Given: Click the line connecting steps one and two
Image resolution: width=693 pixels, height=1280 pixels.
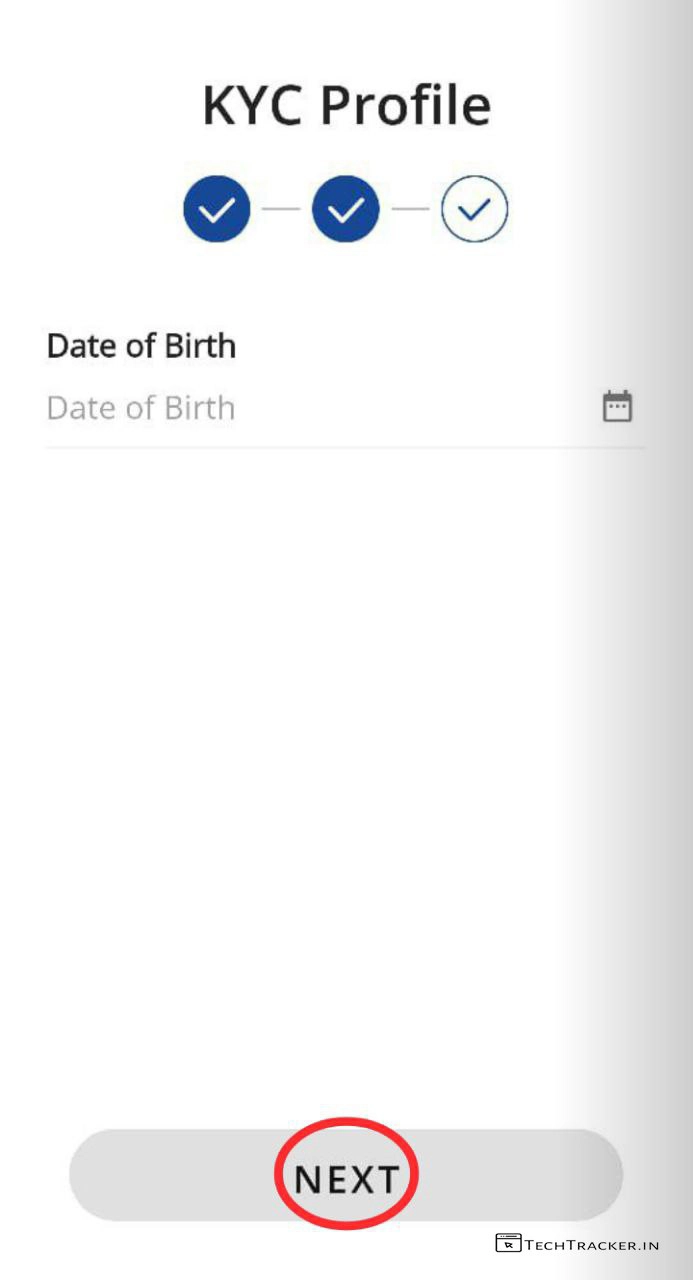Looking at the screenshot, I should coord(281,209).
